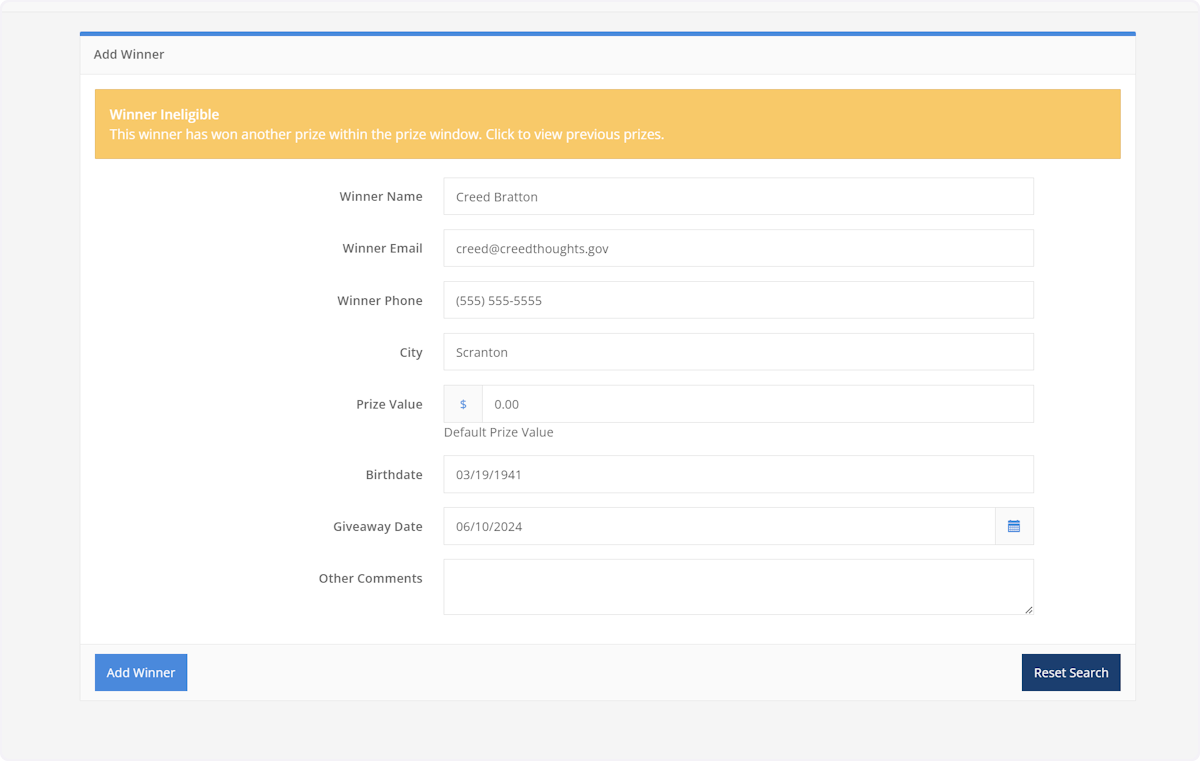Image resolution: width=1200 pixels, height=761 pixels.
Task: Click the Giveaway Date label
Action: tap(378, 526)
